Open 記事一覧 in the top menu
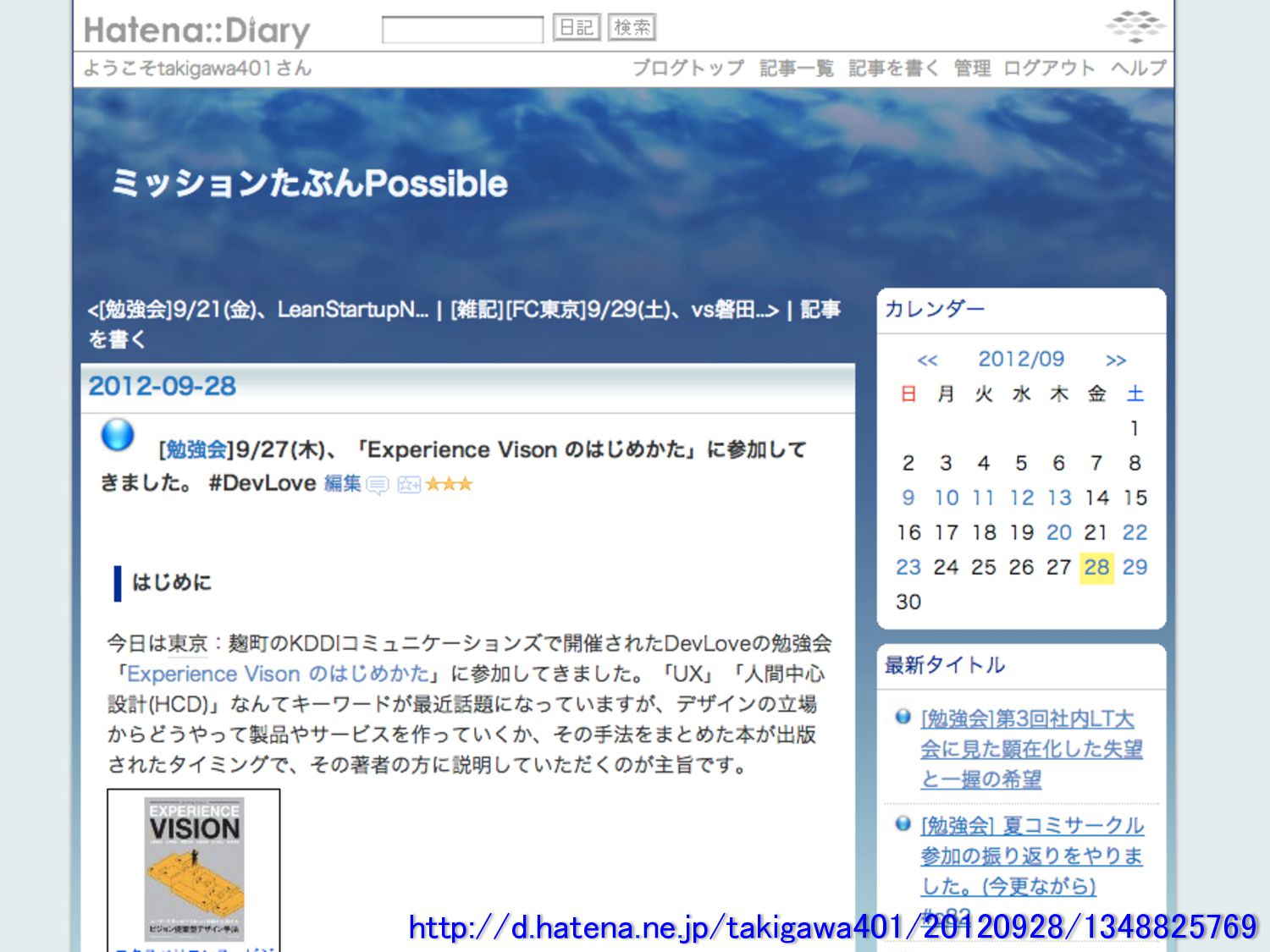The width and height of the screenshot is (1270, 952). tap(797, 68)
